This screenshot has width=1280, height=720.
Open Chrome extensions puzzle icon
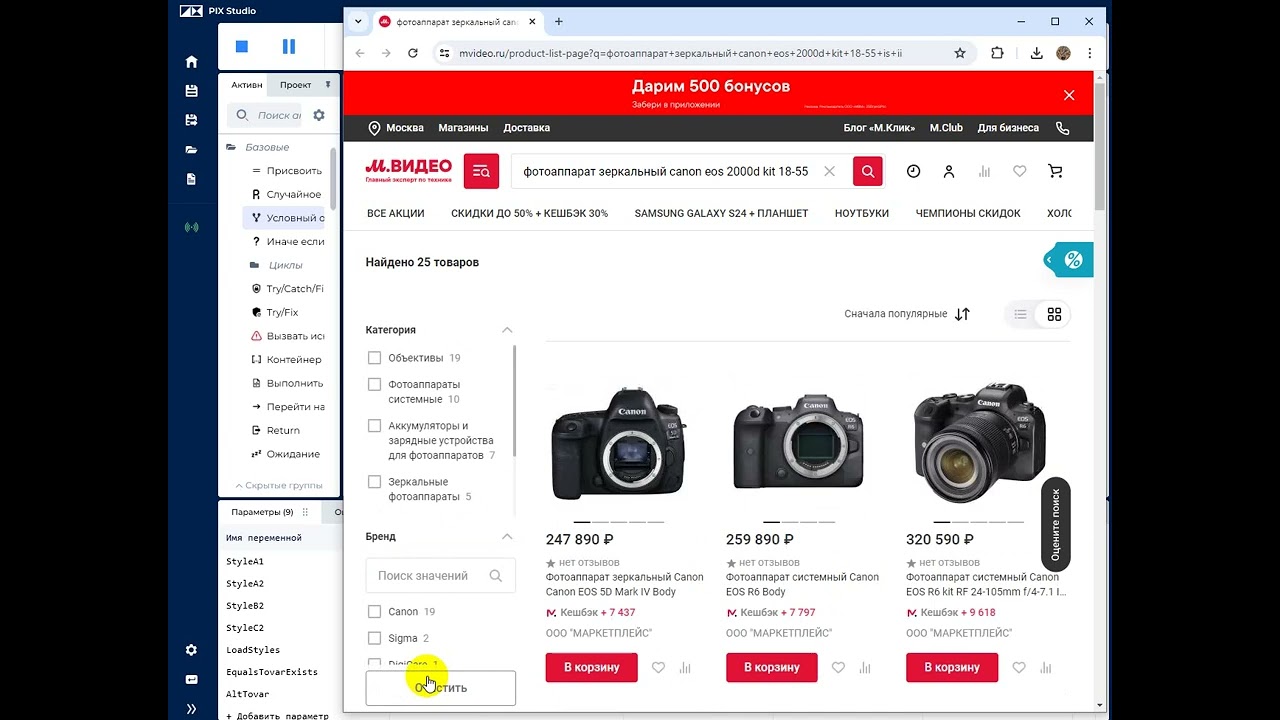coord(997,53)
